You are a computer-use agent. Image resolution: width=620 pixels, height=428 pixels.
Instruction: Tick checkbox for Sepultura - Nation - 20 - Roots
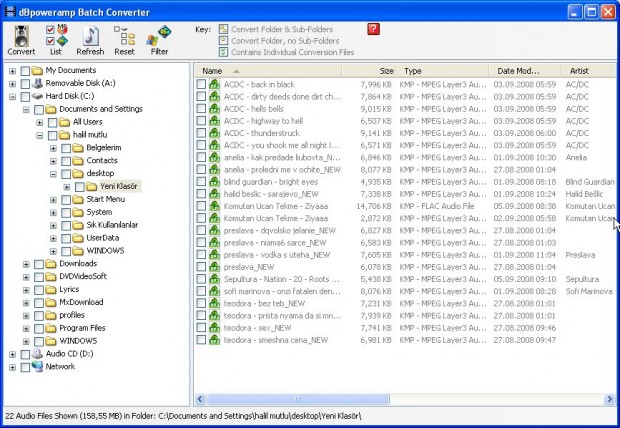point(201,279)
